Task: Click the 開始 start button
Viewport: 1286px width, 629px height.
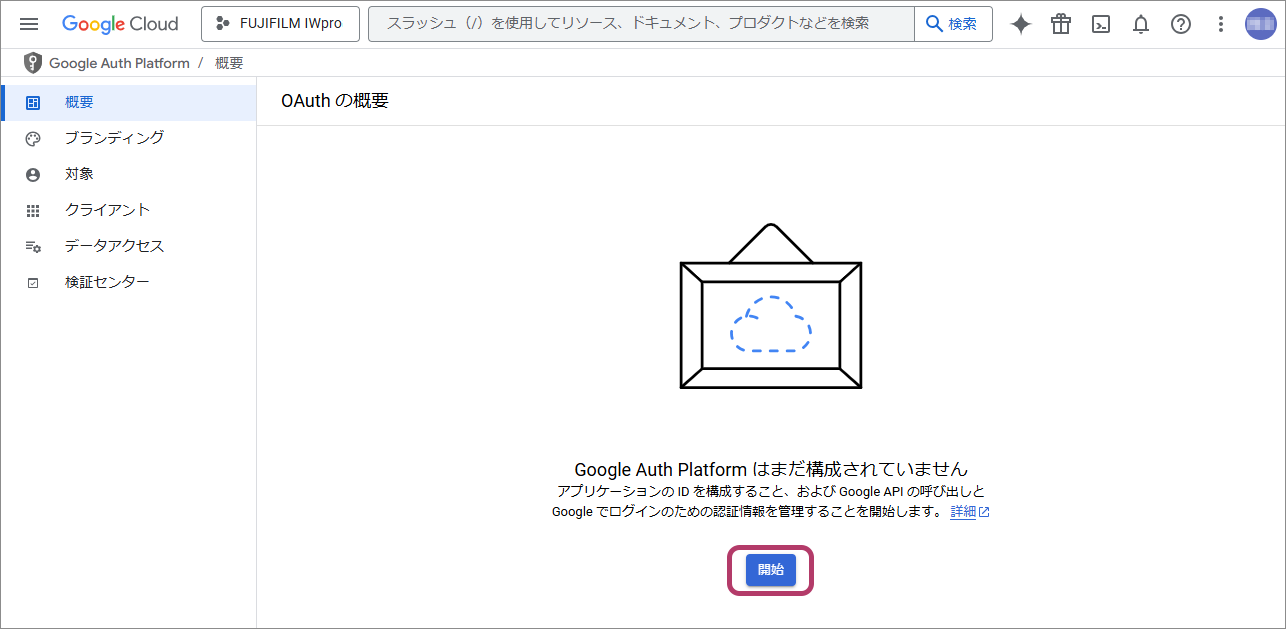Action: [770, 570]
